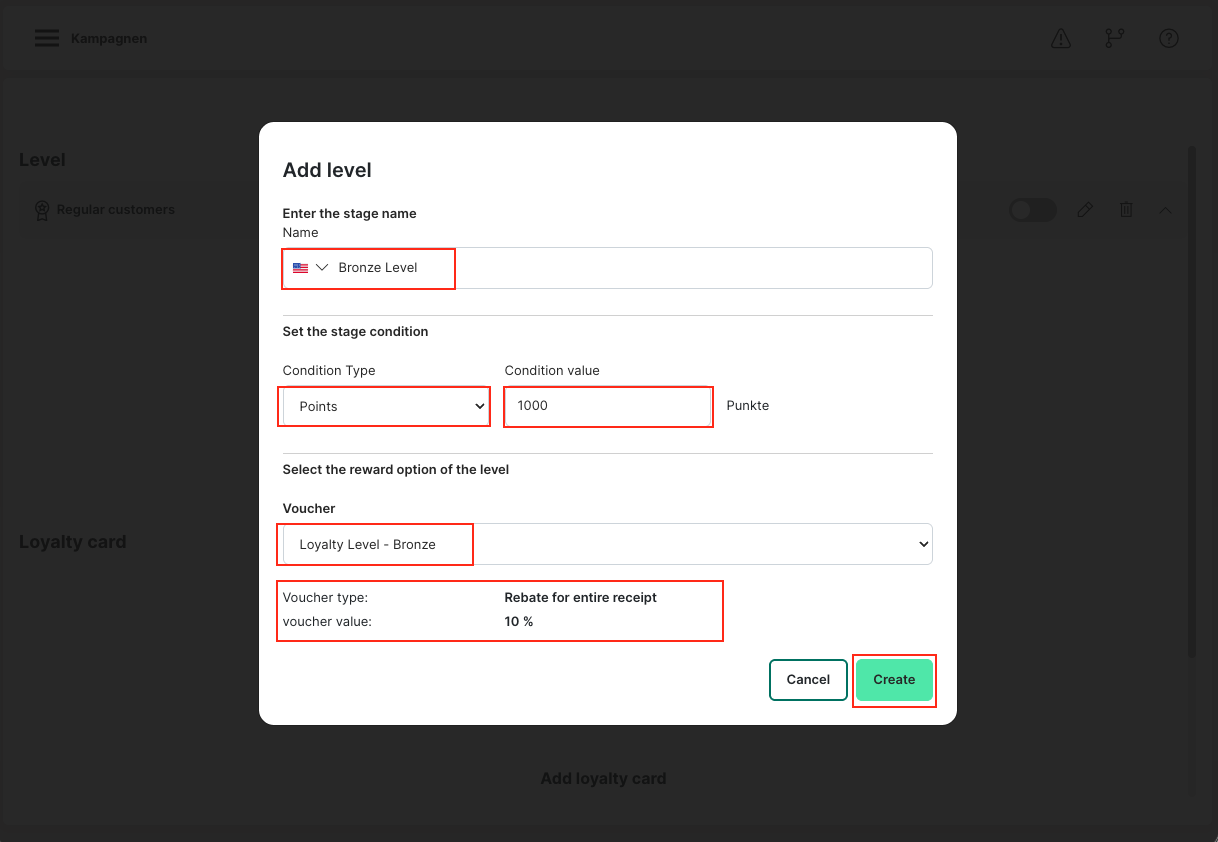The image size is (1218, 842).
Task: Click the Kampagnen page title
Action: coord(109,39)
